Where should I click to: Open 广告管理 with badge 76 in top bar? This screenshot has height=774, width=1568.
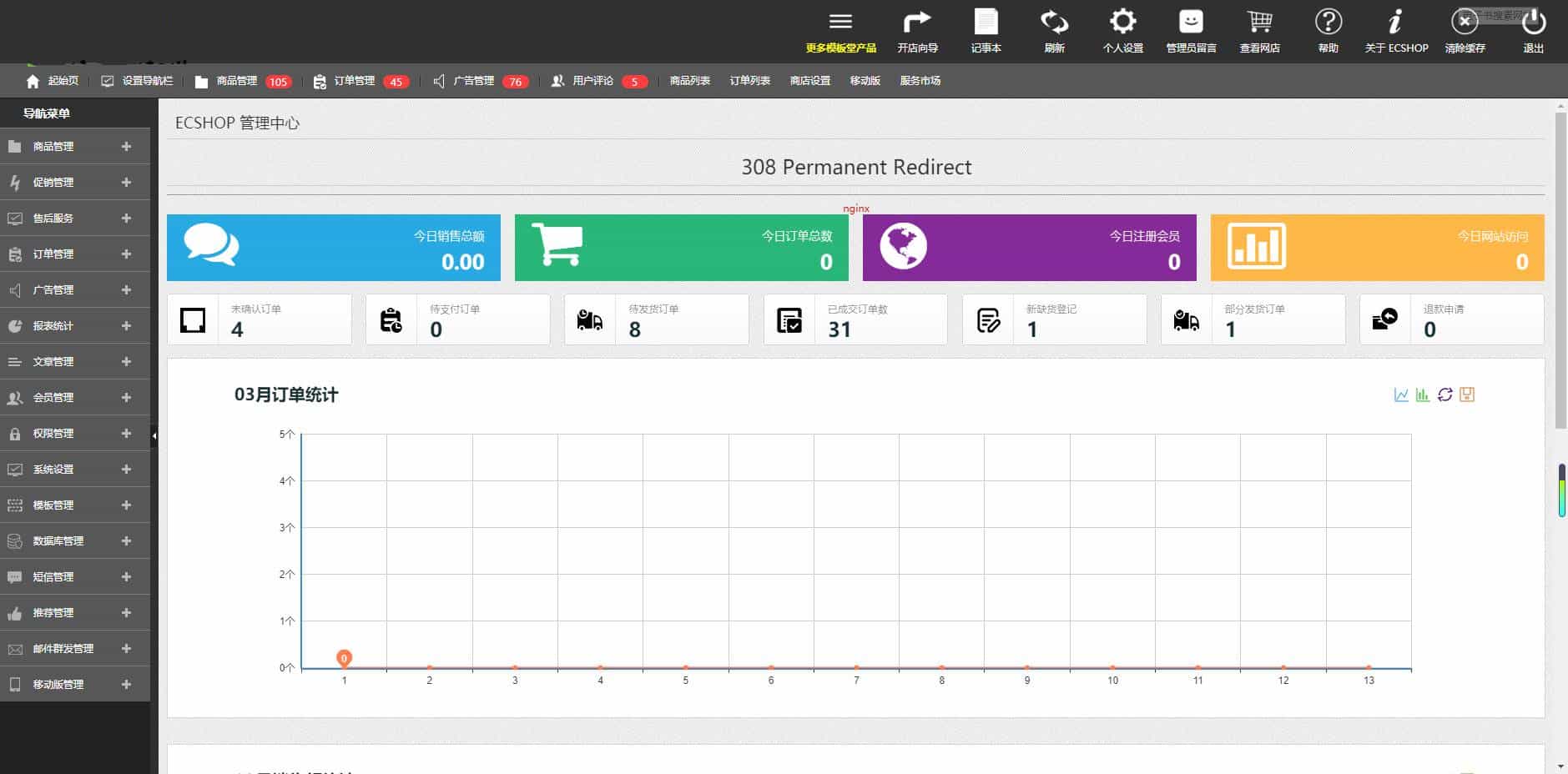(x=481, y=81)
